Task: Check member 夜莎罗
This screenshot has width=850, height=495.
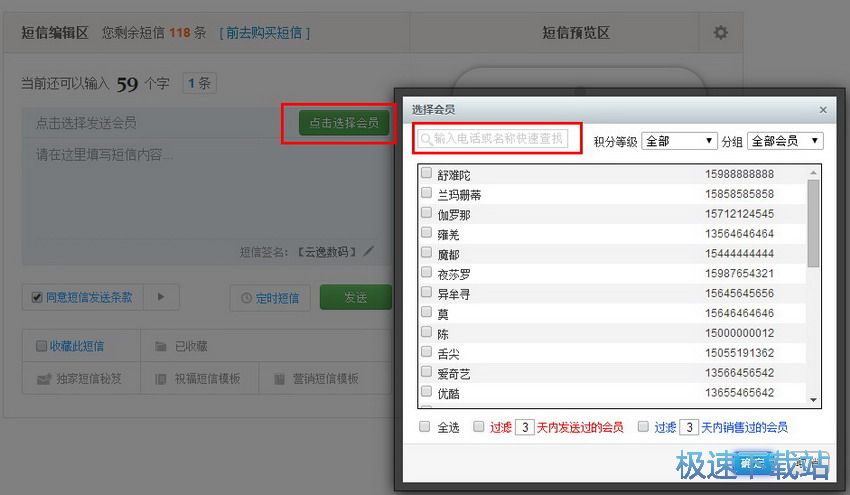Action: coord(427,273)
